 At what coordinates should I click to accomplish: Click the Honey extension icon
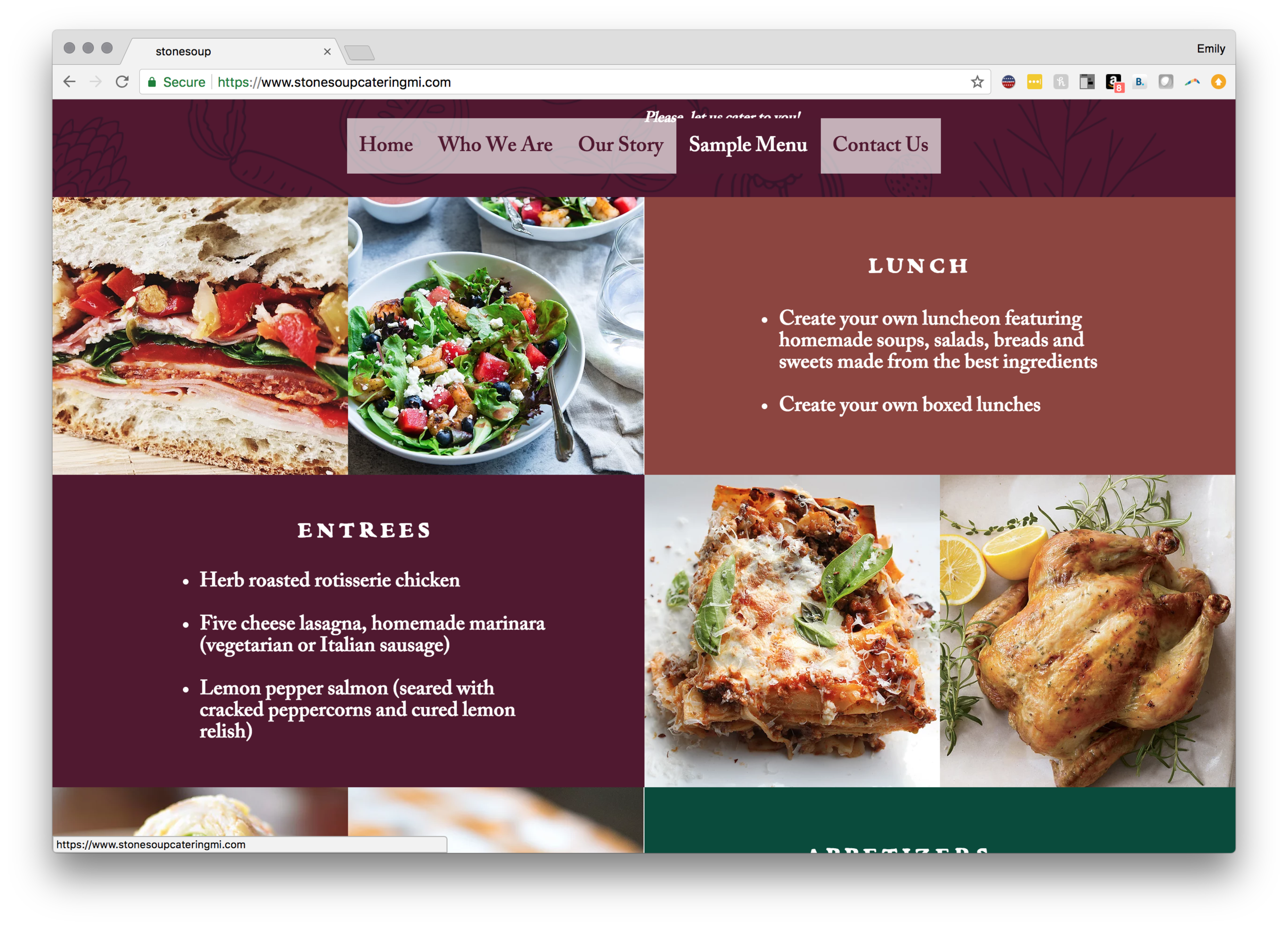coord(1060,82)
